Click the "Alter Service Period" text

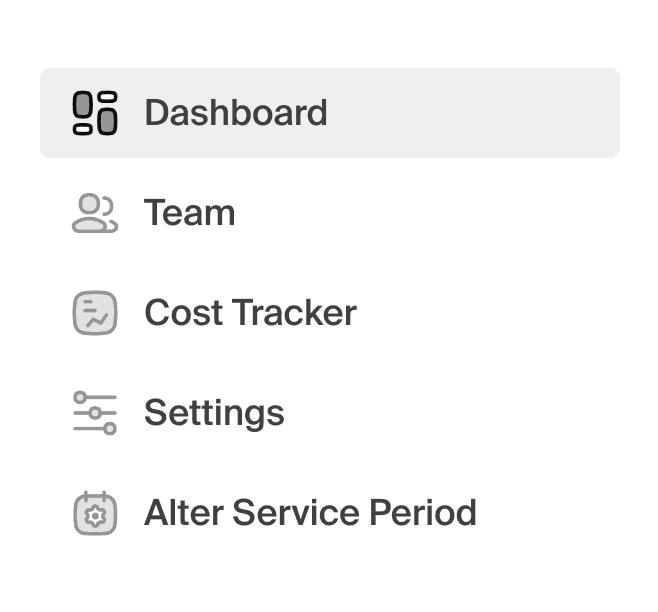[311, 513]
